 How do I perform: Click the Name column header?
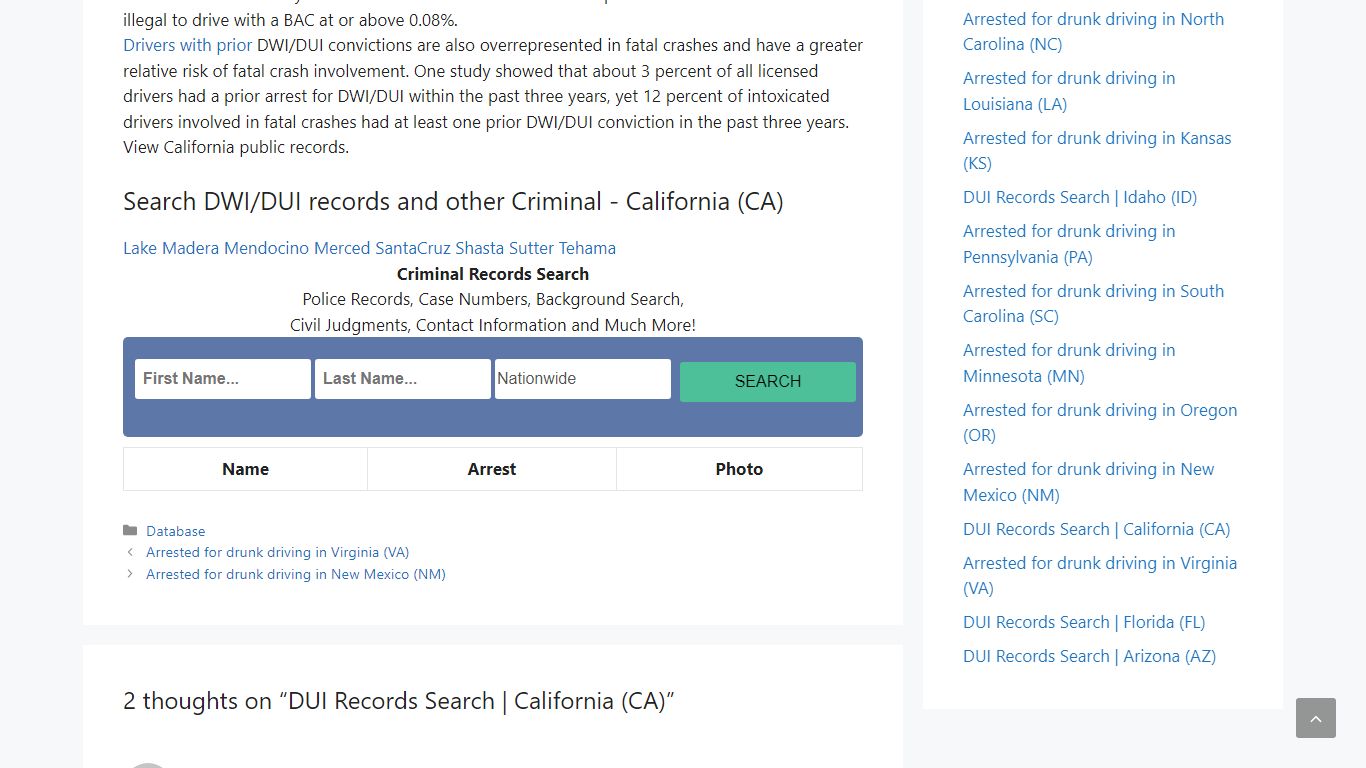tap(245, 469)
